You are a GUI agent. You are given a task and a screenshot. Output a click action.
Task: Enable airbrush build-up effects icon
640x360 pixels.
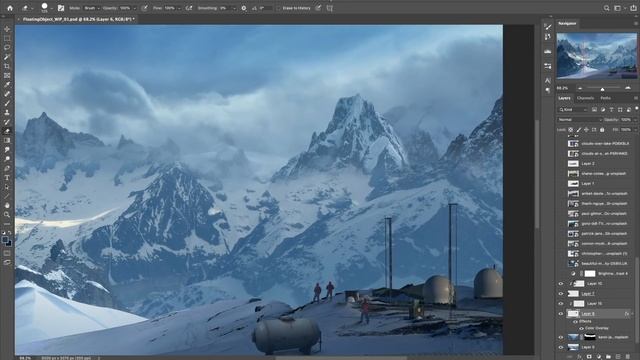tap(189, 8)
